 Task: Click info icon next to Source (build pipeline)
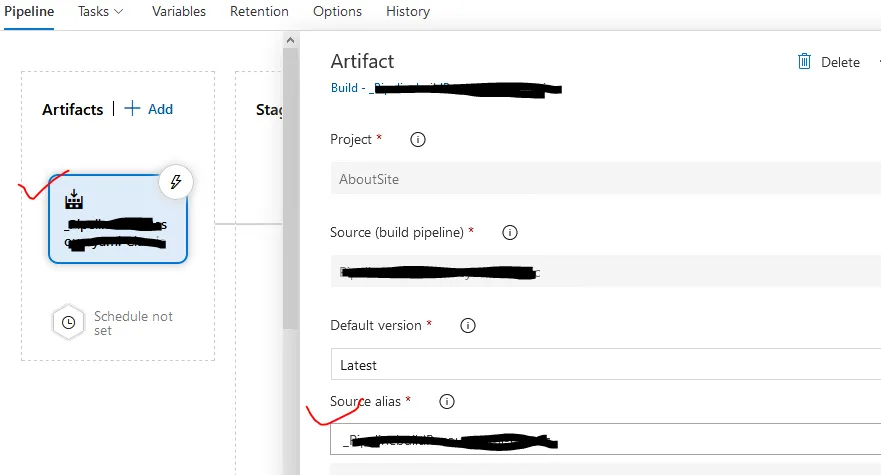(509, 233)
